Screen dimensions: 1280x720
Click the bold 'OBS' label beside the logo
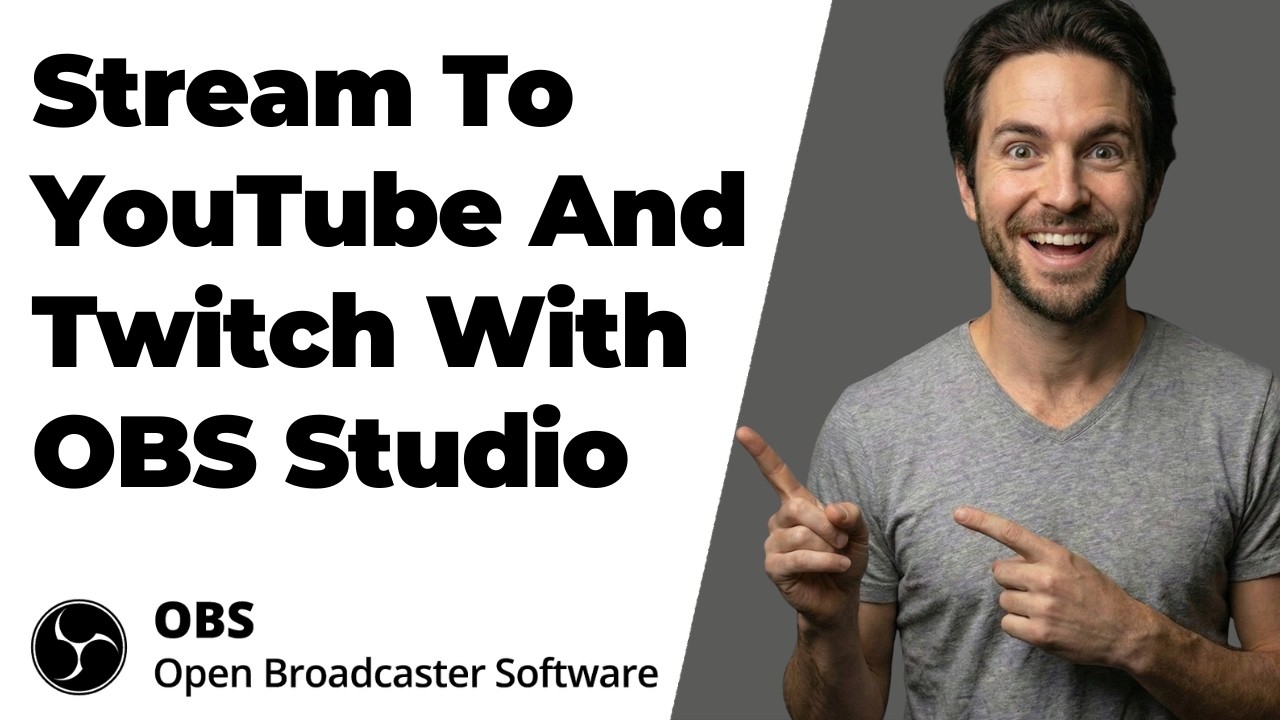point(204,621)
